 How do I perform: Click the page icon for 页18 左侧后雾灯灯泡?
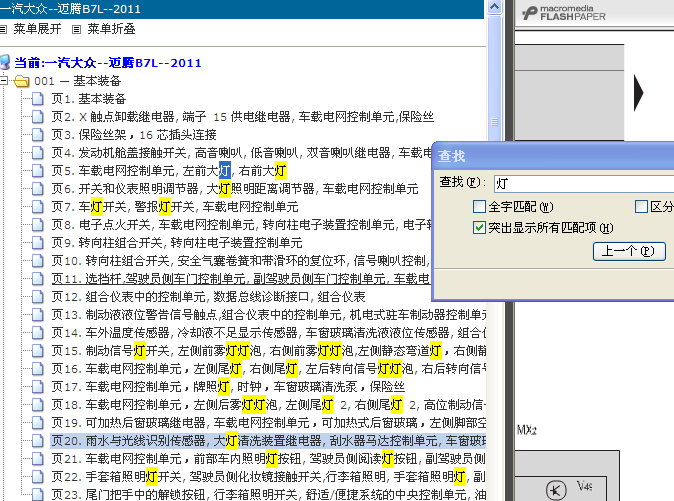[38, 405]
